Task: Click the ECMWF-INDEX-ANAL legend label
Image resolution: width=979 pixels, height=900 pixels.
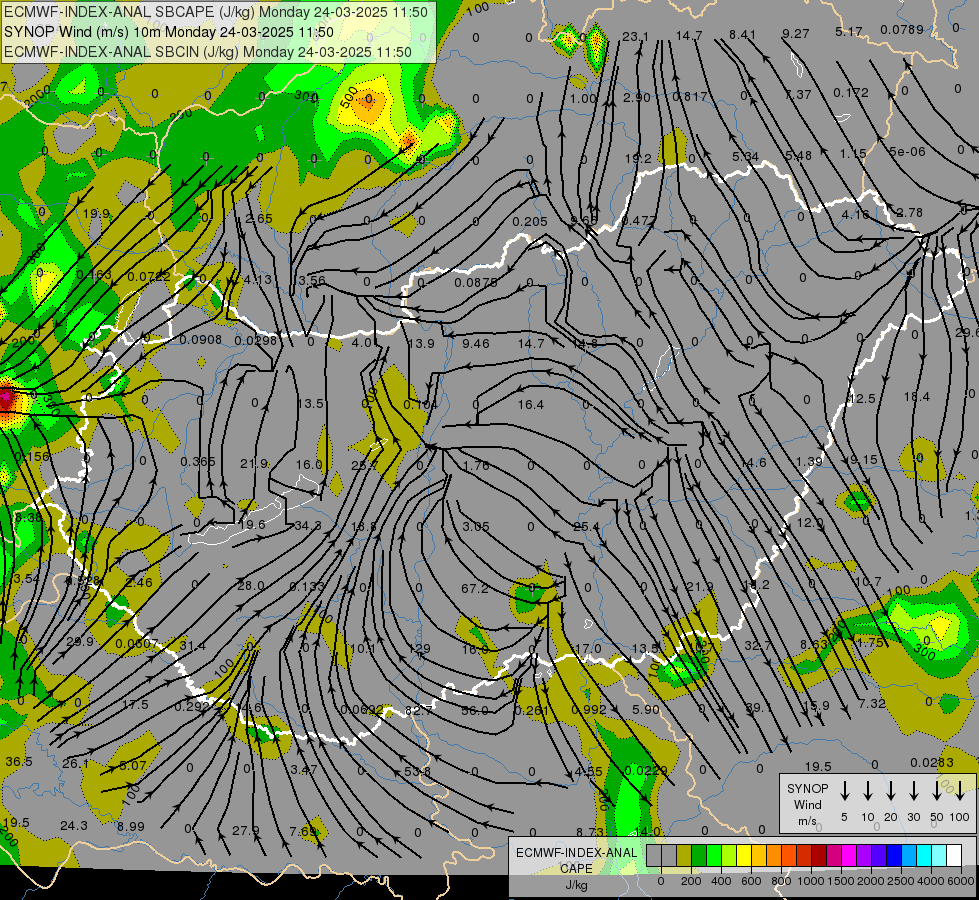Action: (576, 853)
